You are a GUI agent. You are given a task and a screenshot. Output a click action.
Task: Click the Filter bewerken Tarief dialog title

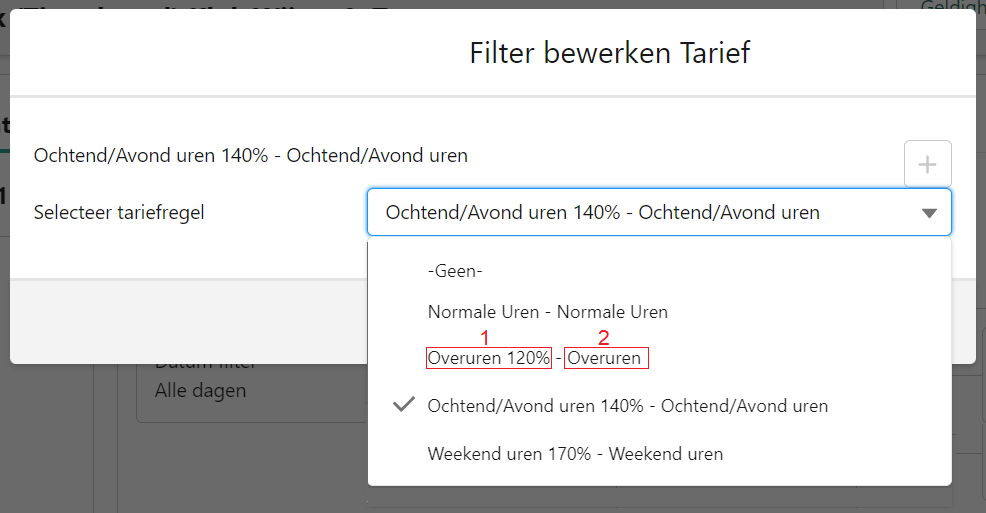[609, 53]
